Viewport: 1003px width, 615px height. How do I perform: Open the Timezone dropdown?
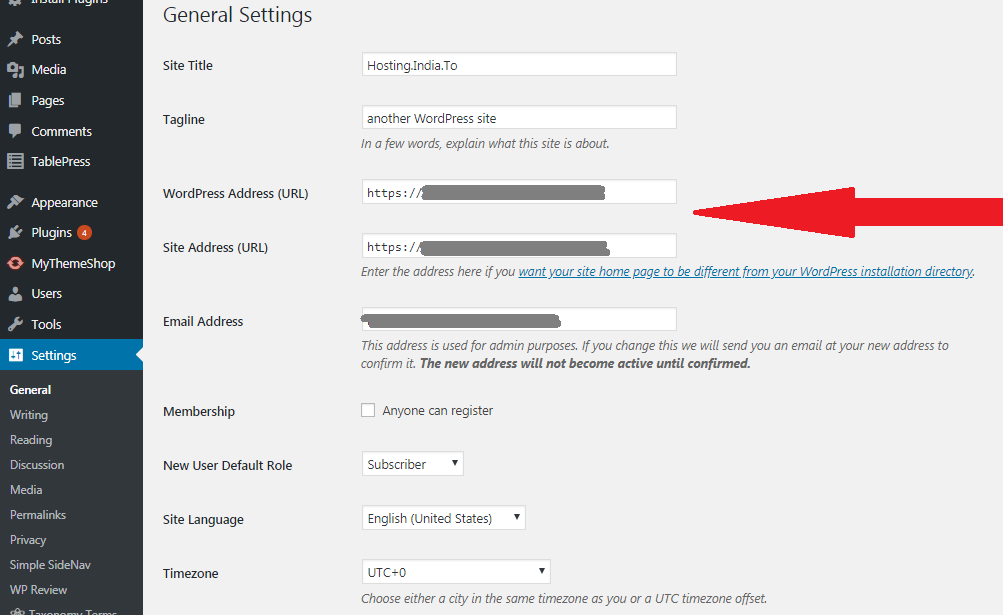tap(456, 571)
